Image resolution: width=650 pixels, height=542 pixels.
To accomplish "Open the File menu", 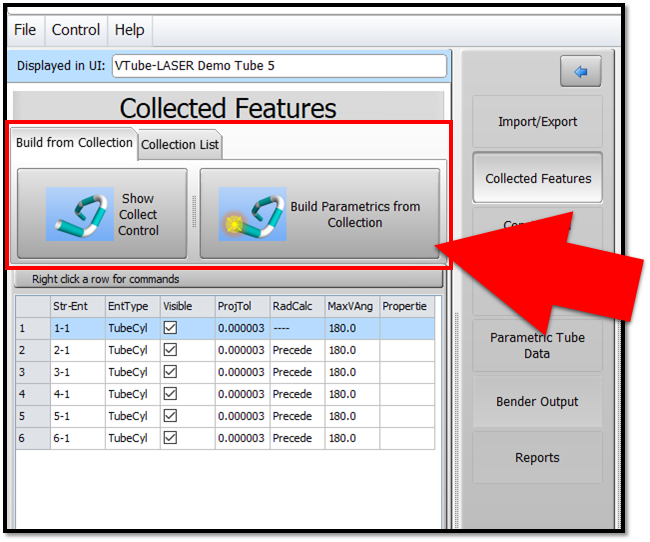I will point(25,30).
